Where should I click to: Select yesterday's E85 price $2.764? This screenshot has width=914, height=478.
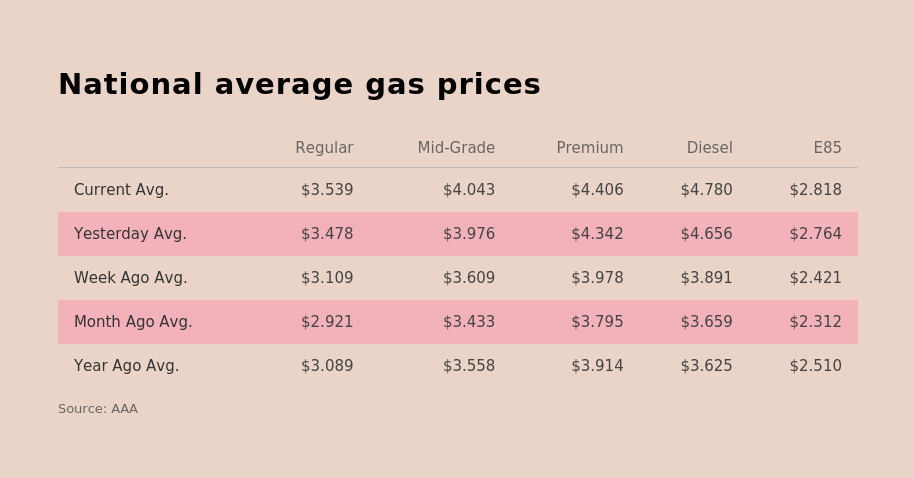(815, 234)
